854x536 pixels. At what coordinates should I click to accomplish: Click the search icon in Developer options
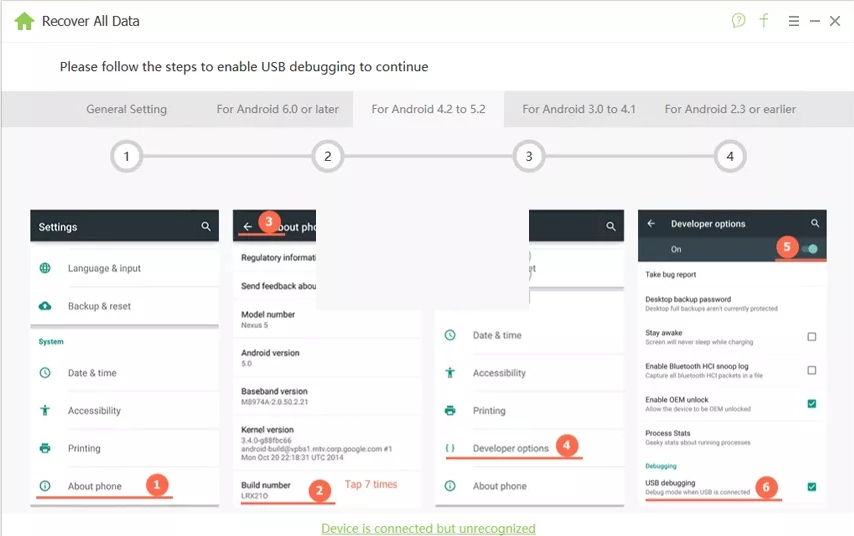click(815, 223)
